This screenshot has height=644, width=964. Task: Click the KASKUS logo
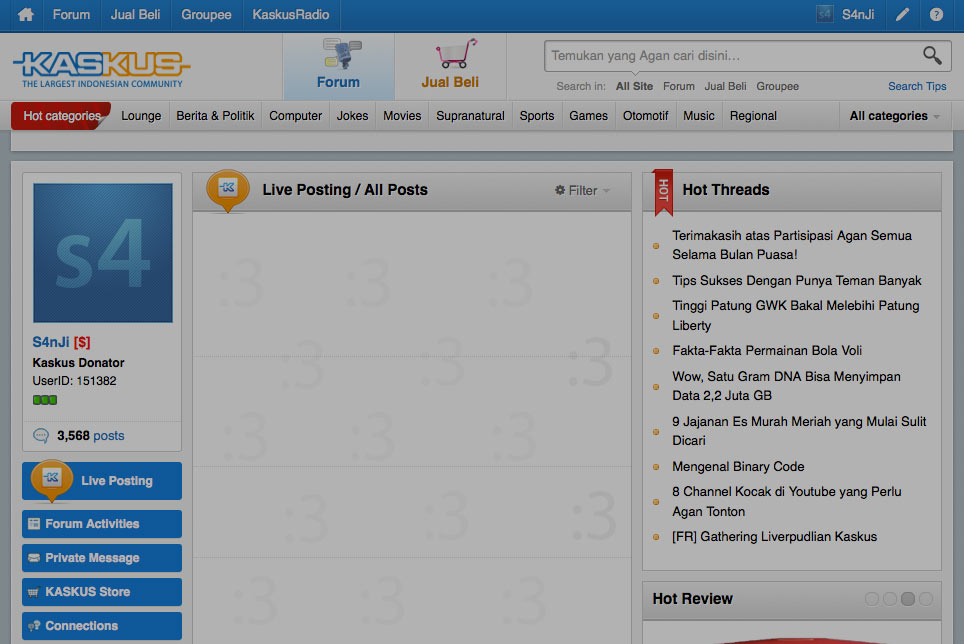101,69
